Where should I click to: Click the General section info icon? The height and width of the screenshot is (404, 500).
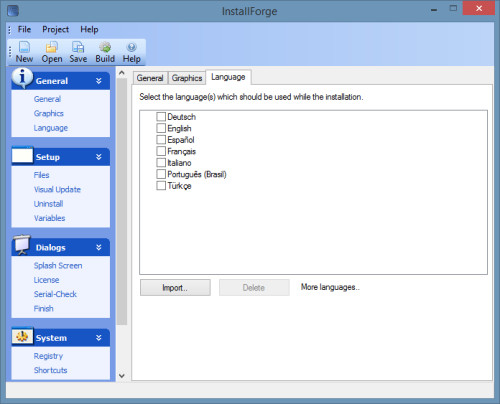coord(22,78)
